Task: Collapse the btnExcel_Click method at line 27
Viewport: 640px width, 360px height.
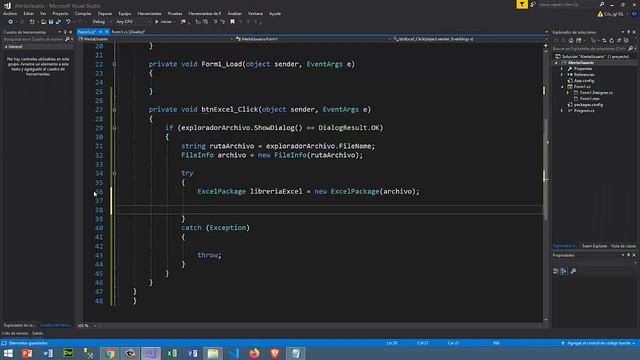Action: (x=114, y=110)
